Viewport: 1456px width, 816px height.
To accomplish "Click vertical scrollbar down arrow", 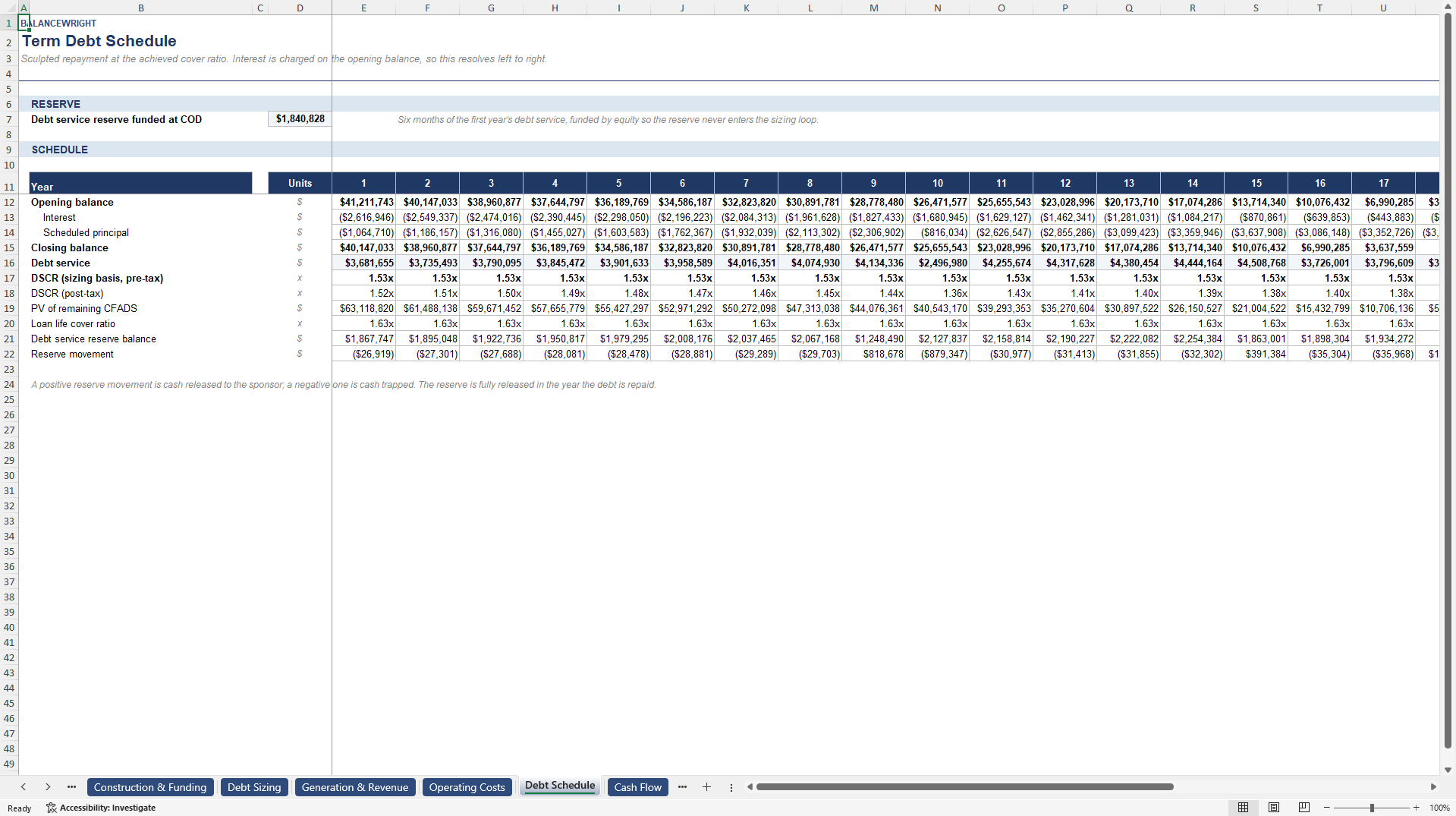I will coord(1448,770).
